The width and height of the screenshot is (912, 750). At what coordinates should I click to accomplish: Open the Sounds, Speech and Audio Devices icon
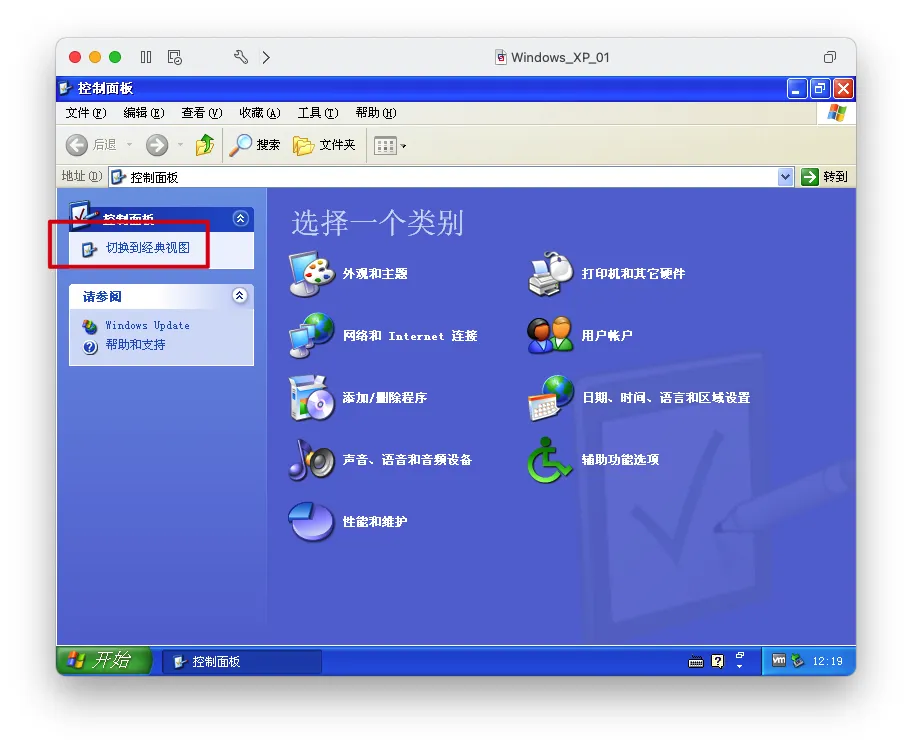pos(312,460)
